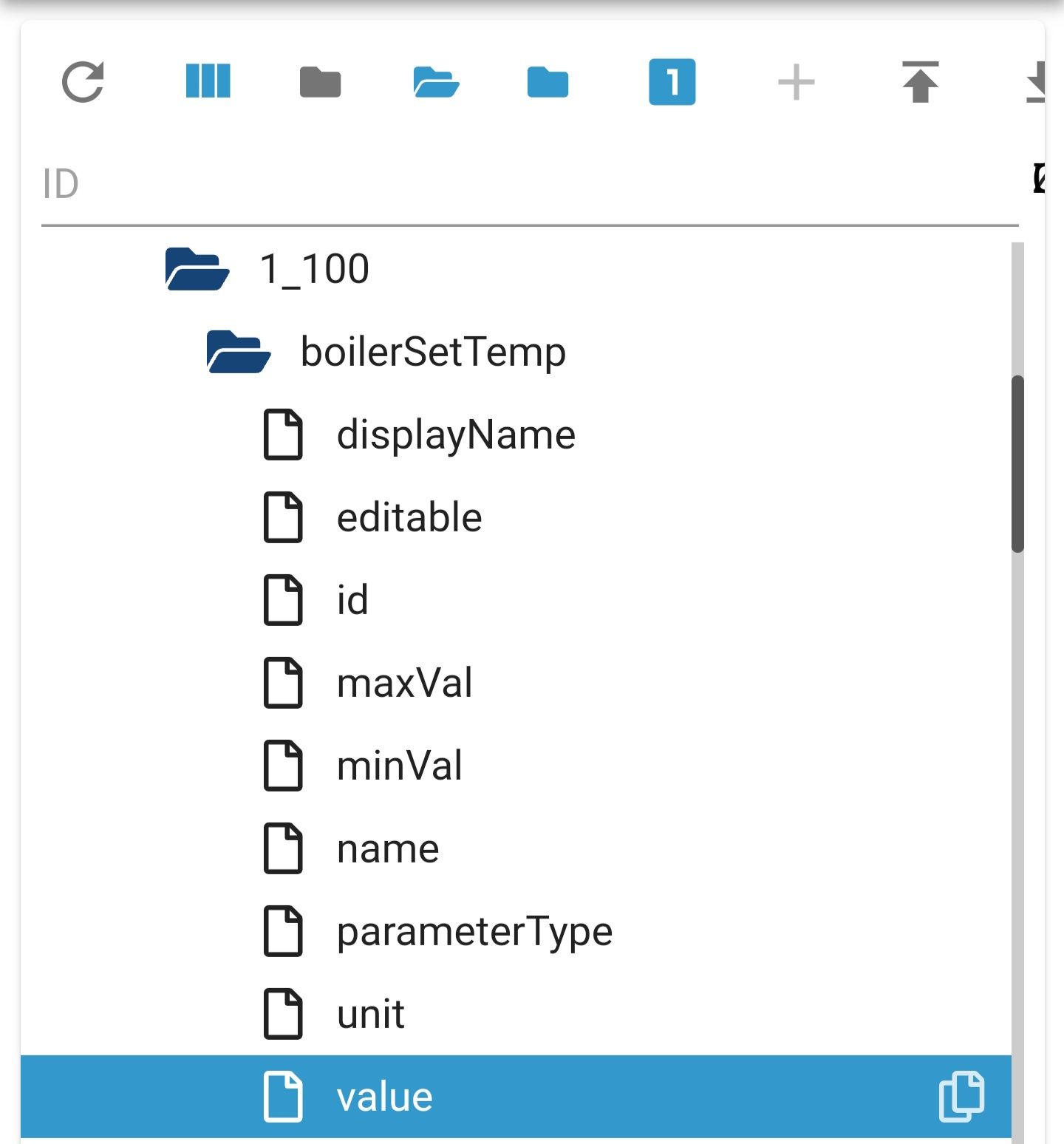Select the maxVal state text
Viewport: 1064px width, 1144px height.
click(x=405, y=683)
